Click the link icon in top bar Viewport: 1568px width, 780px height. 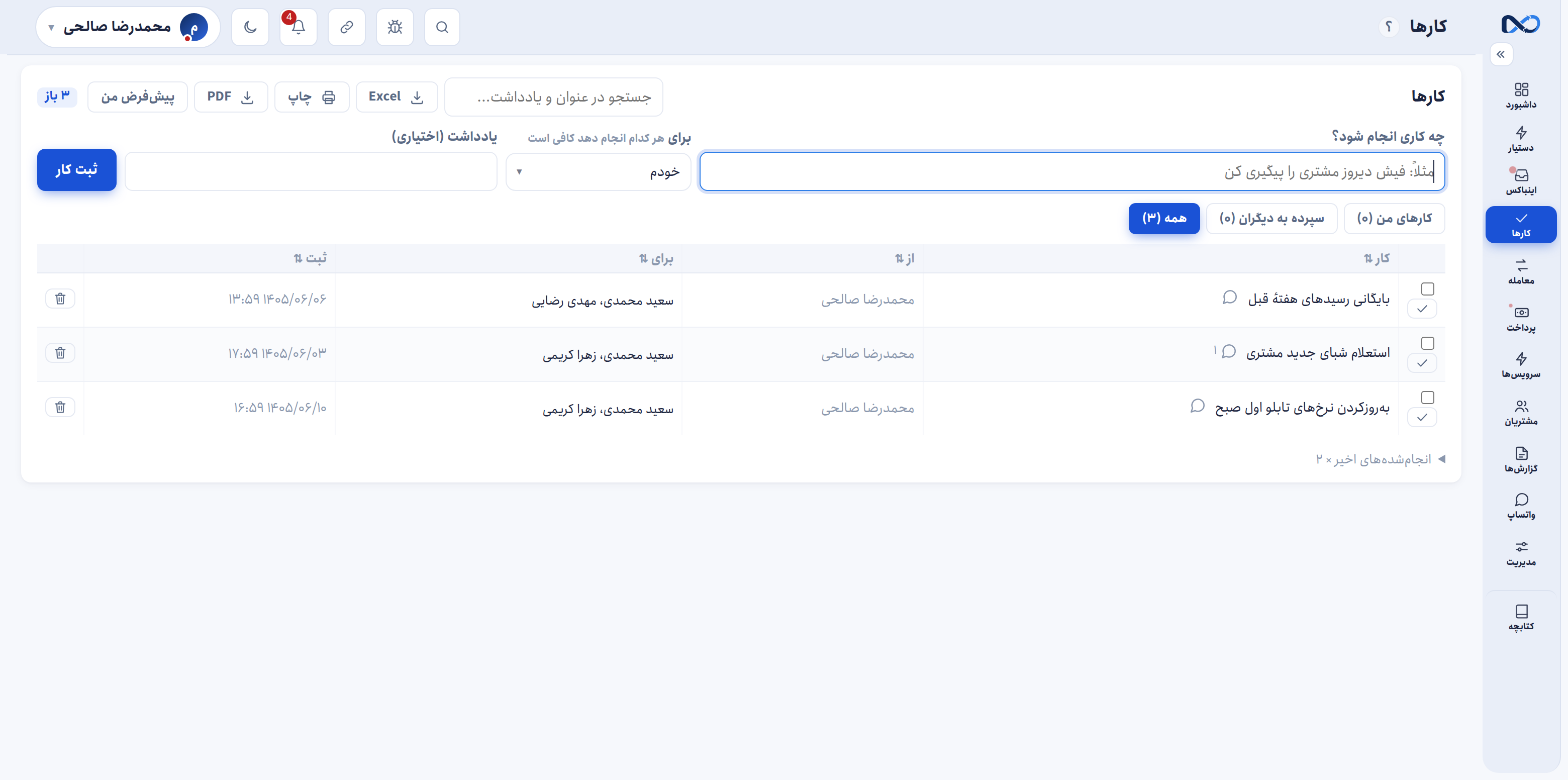(346, 27)
